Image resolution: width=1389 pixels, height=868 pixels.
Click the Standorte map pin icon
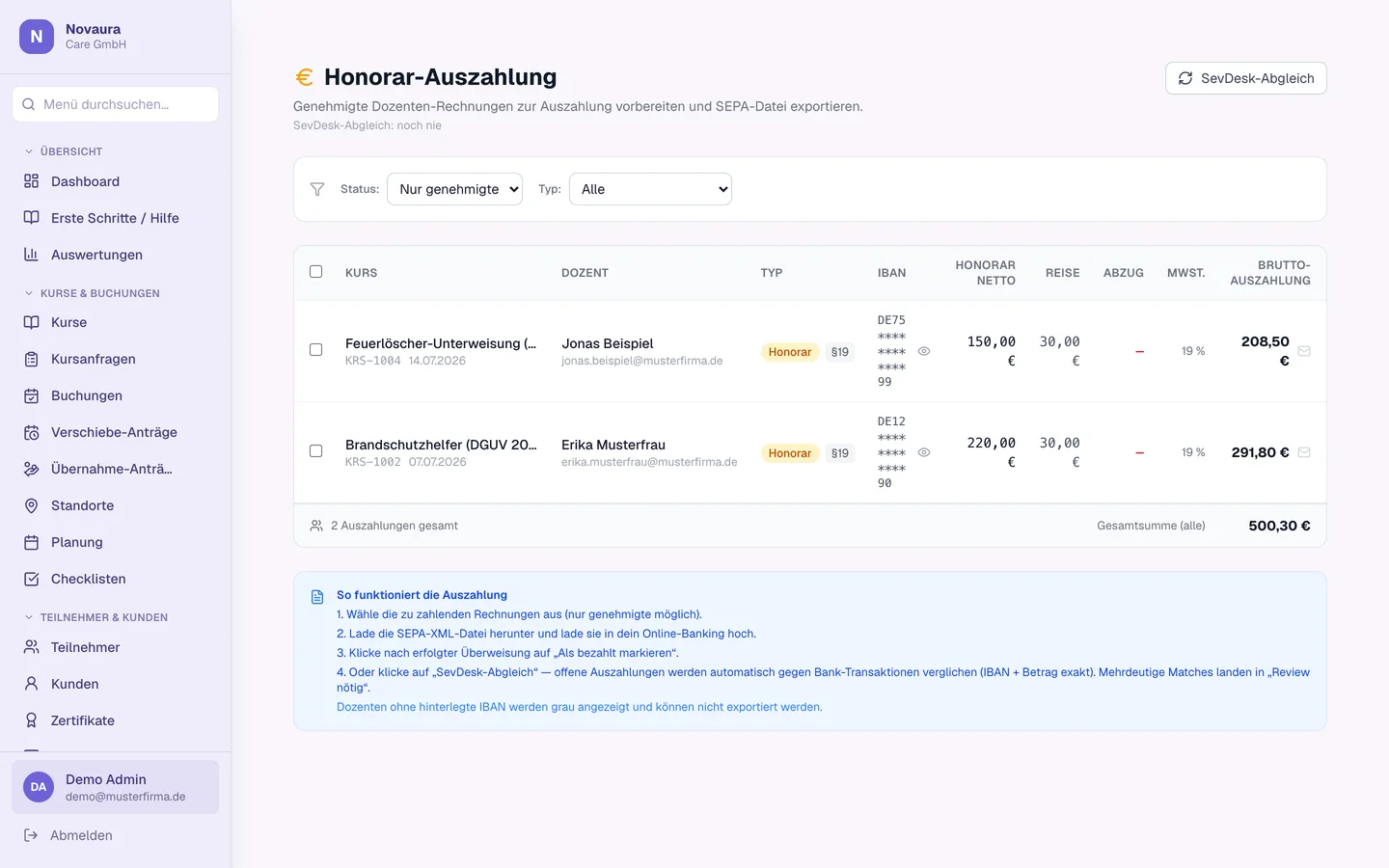click(31, 505)
